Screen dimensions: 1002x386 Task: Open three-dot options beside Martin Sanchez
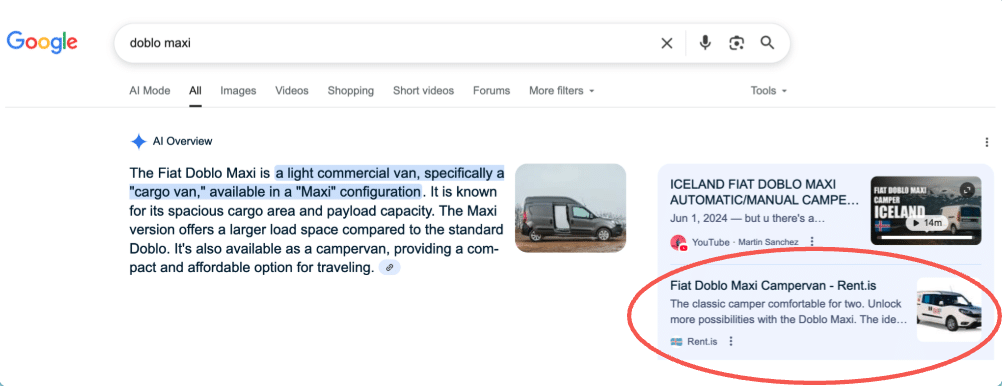click(812, 242)
